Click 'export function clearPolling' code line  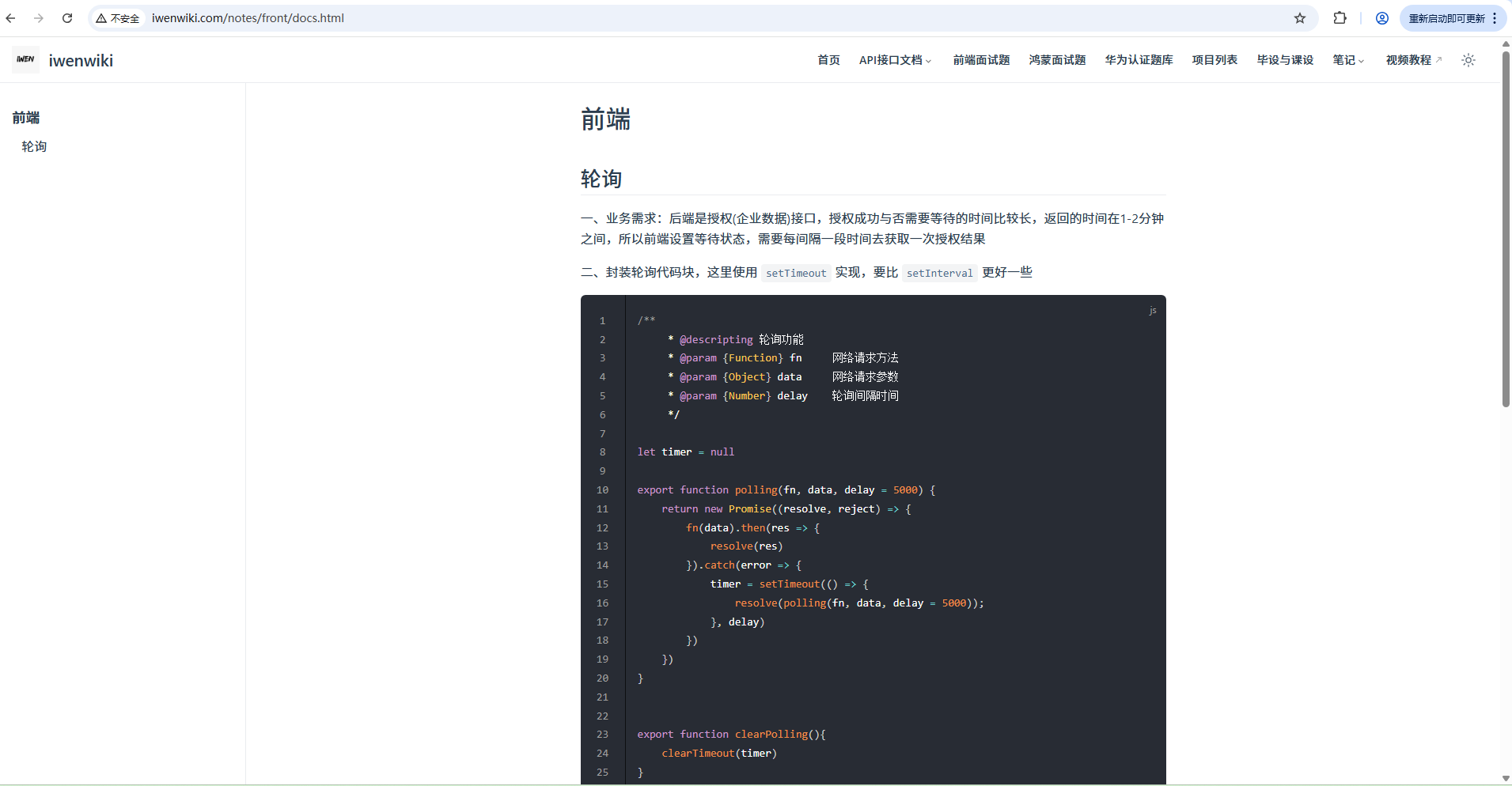[x=731, y=735]
